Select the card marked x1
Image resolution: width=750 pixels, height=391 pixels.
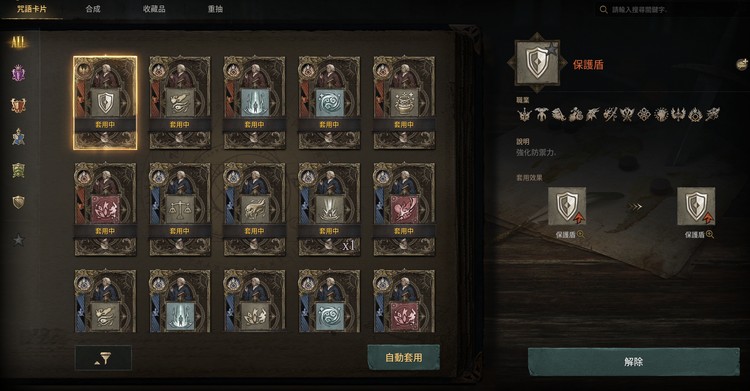(329, 209)
